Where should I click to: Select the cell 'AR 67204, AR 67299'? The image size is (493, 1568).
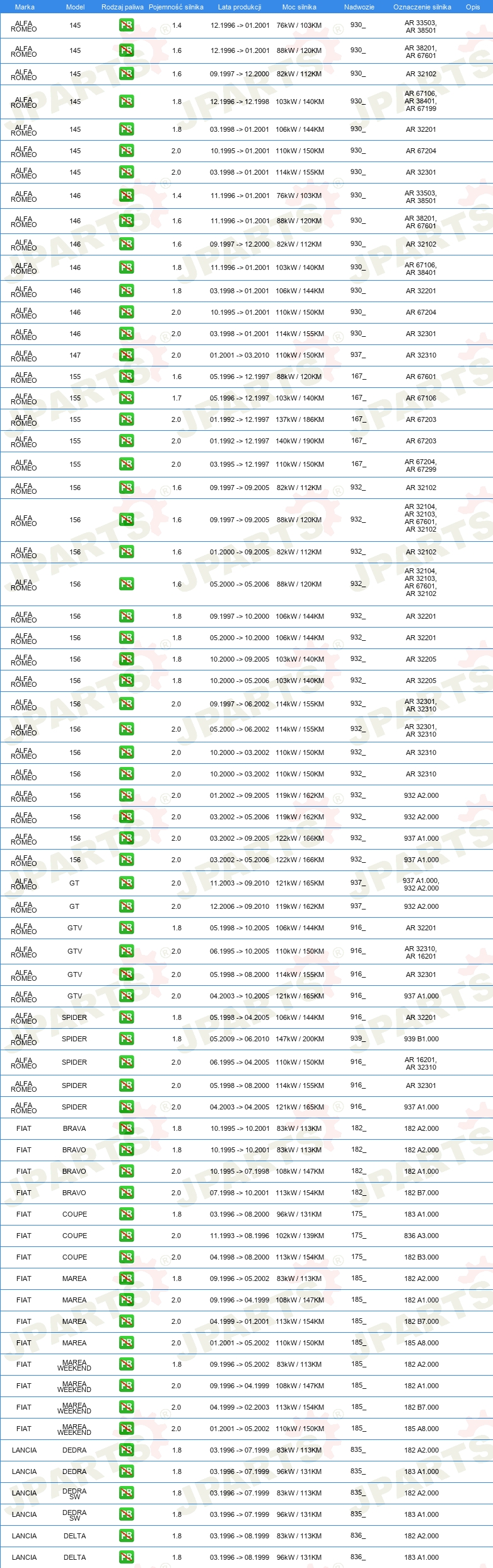coord(420,465)
